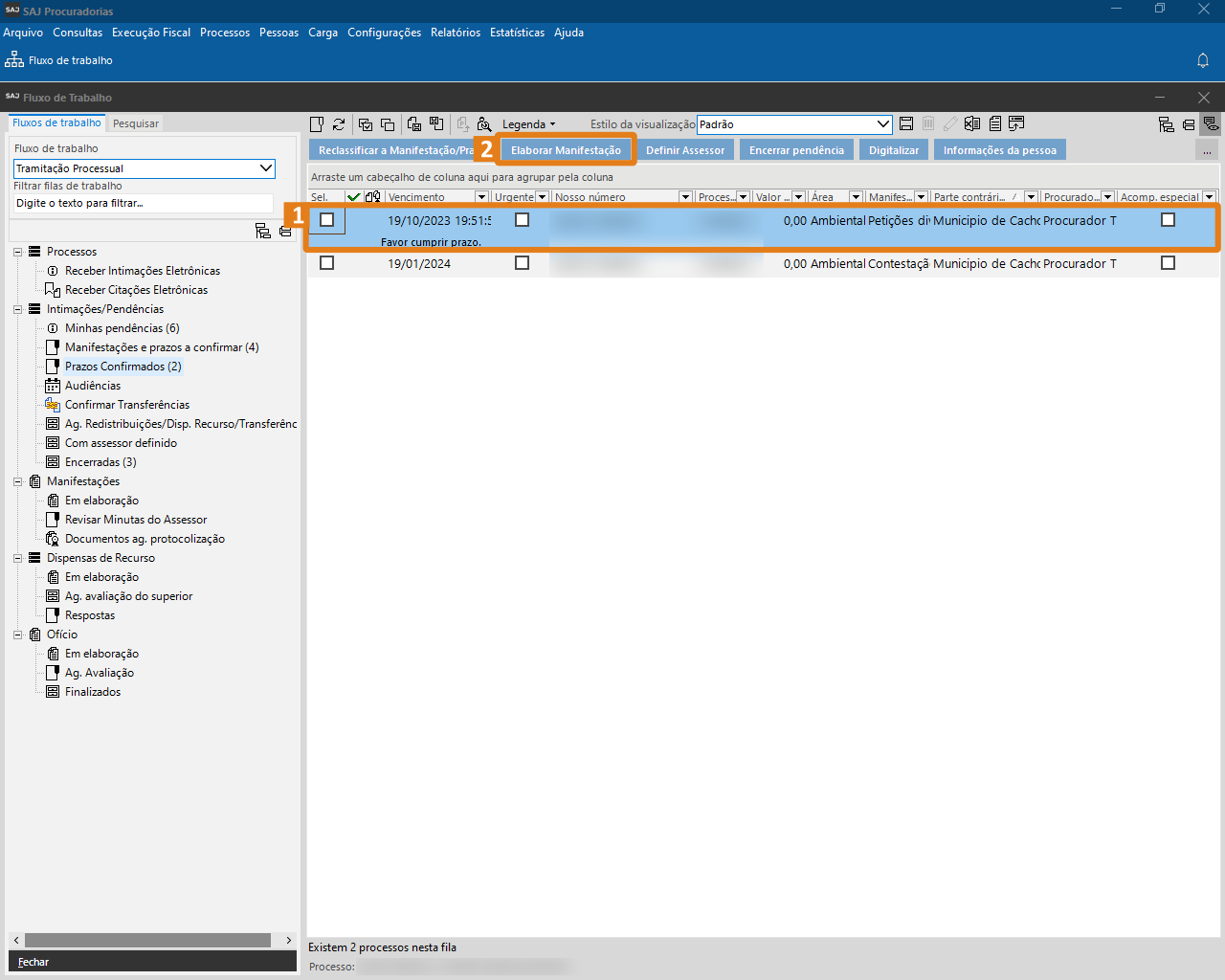Collapse the Manifestações tree node
The image size is (1225, 980).
pos(17,481)
